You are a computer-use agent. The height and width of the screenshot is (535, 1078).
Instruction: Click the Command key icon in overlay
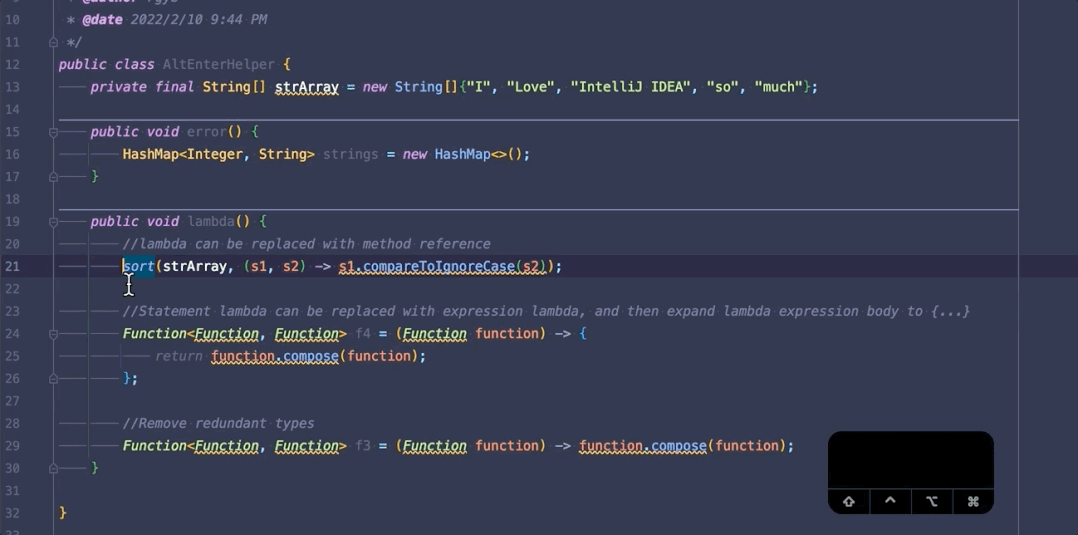(x=973, y=501)
